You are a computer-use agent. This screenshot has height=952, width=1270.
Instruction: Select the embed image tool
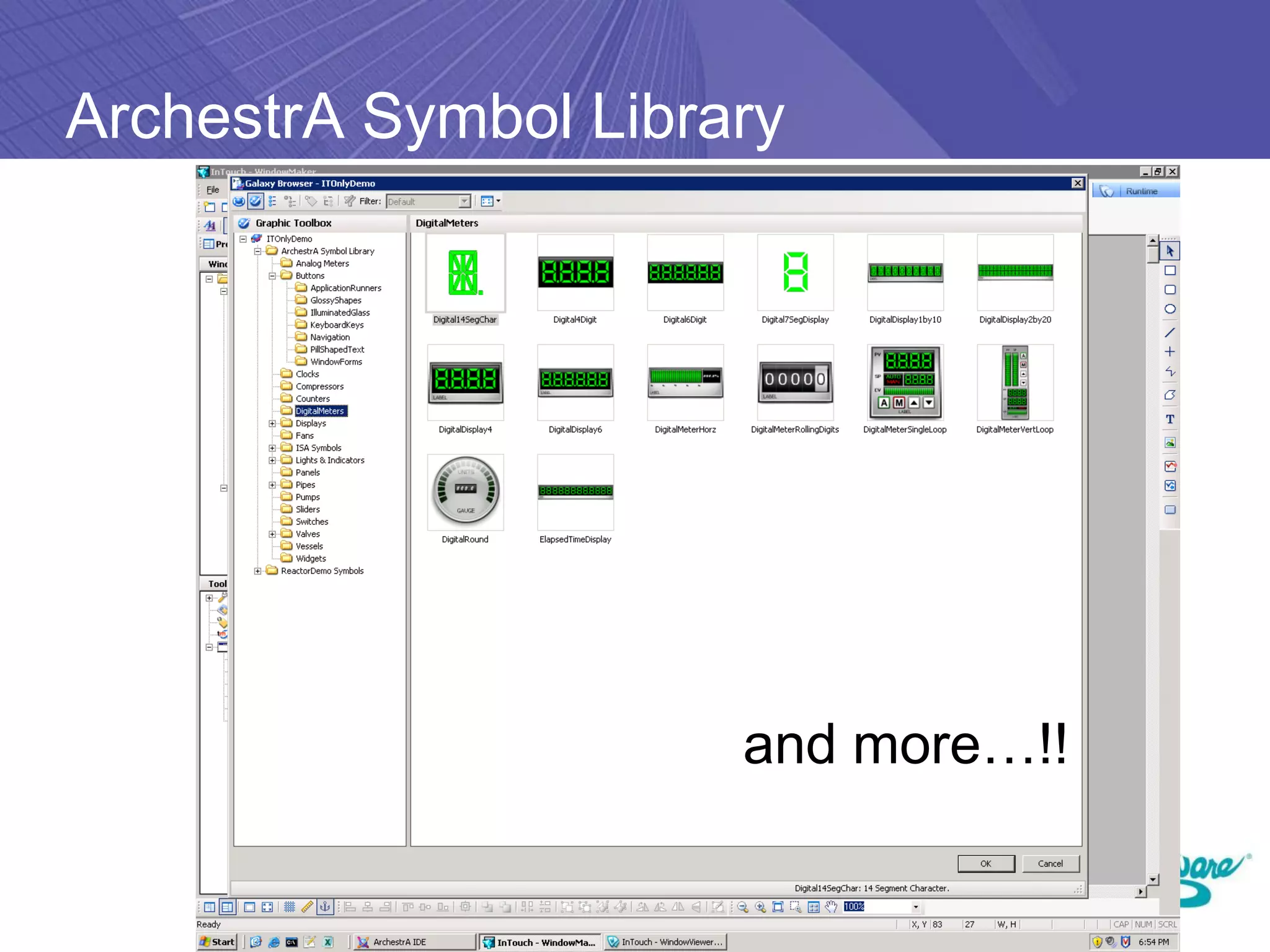[x=1170, y=443]
